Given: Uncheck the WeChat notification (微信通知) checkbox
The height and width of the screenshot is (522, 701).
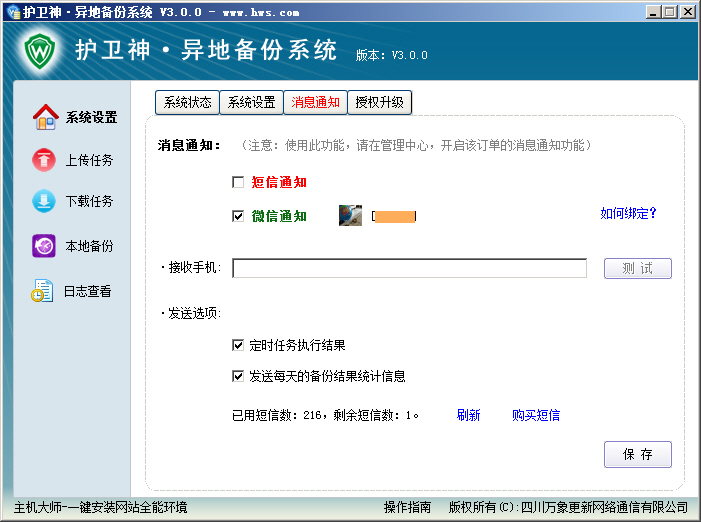Looking at the screenshot, I should tap(238, 216).
